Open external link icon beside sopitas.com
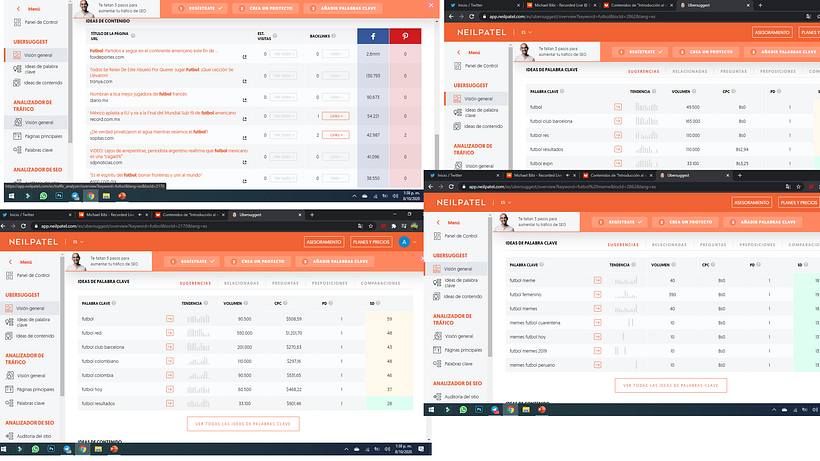This screenshot has width=820, height=461. [244, 138]
